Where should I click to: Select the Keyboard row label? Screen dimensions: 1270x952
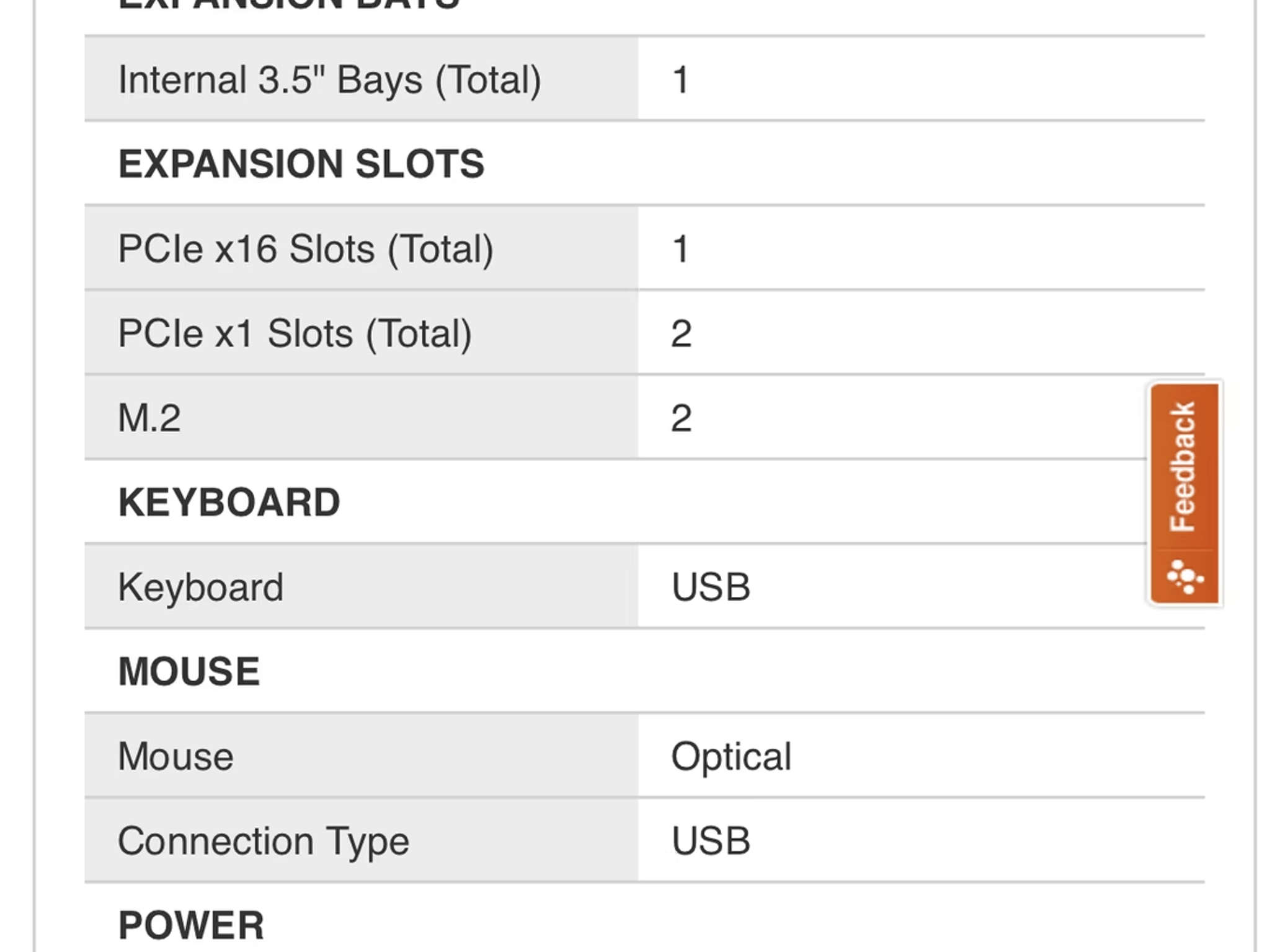tap(200, 587)
